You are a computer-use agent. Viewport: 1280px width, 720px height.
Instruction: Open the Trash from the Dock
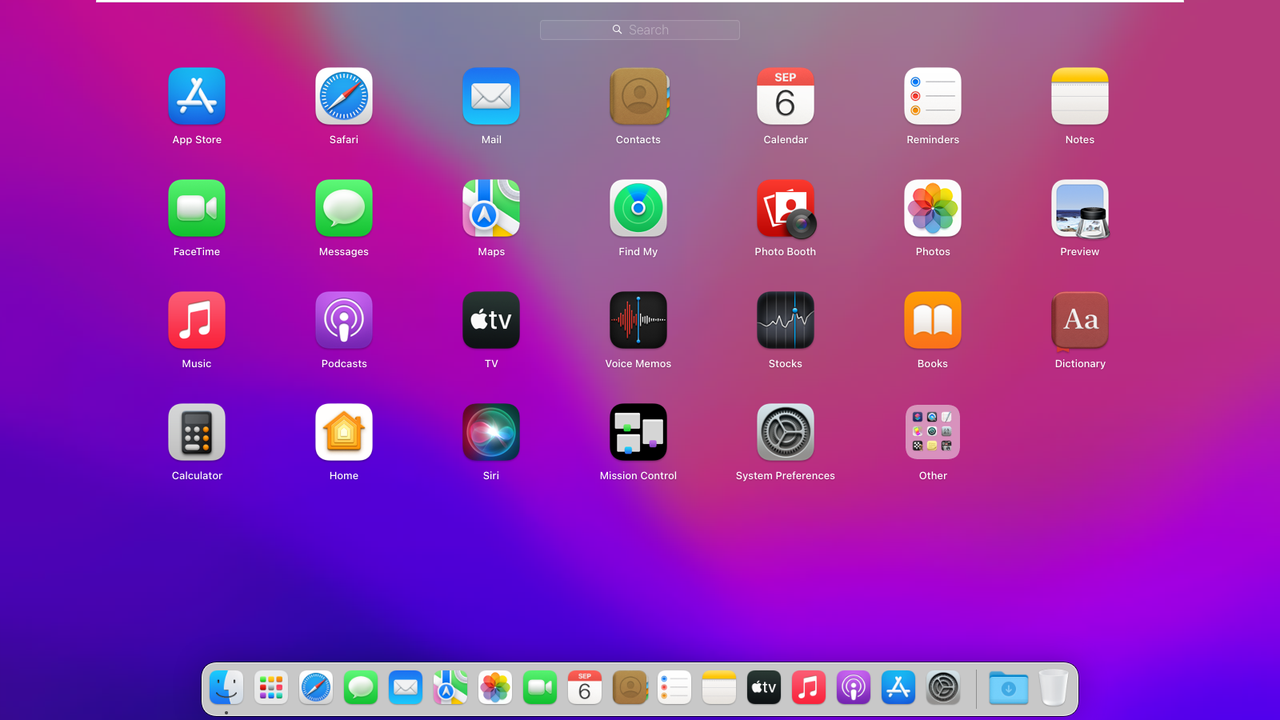point(1053,687)
